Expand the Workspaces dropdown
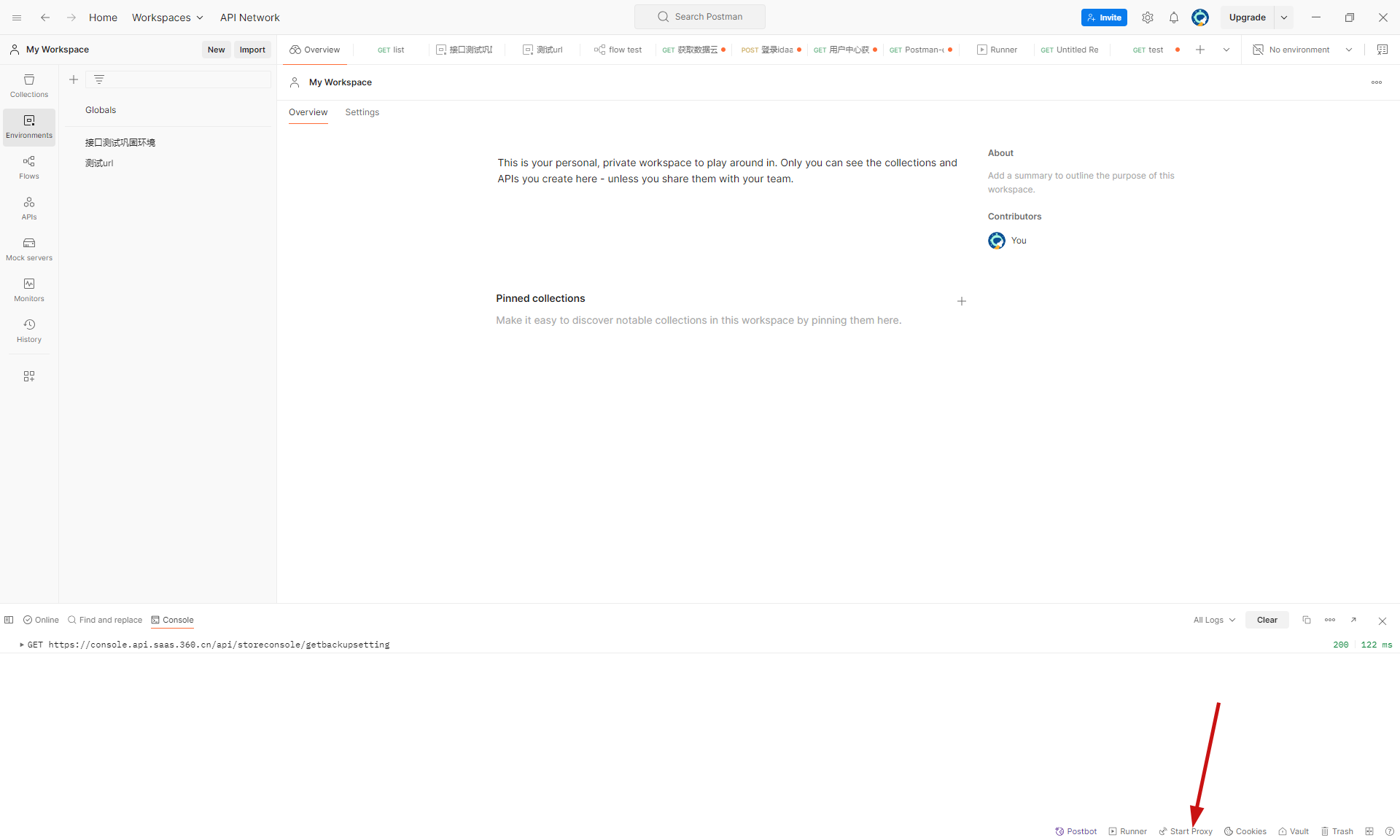This screenshot has height=840, width=1400. [167, 17]
